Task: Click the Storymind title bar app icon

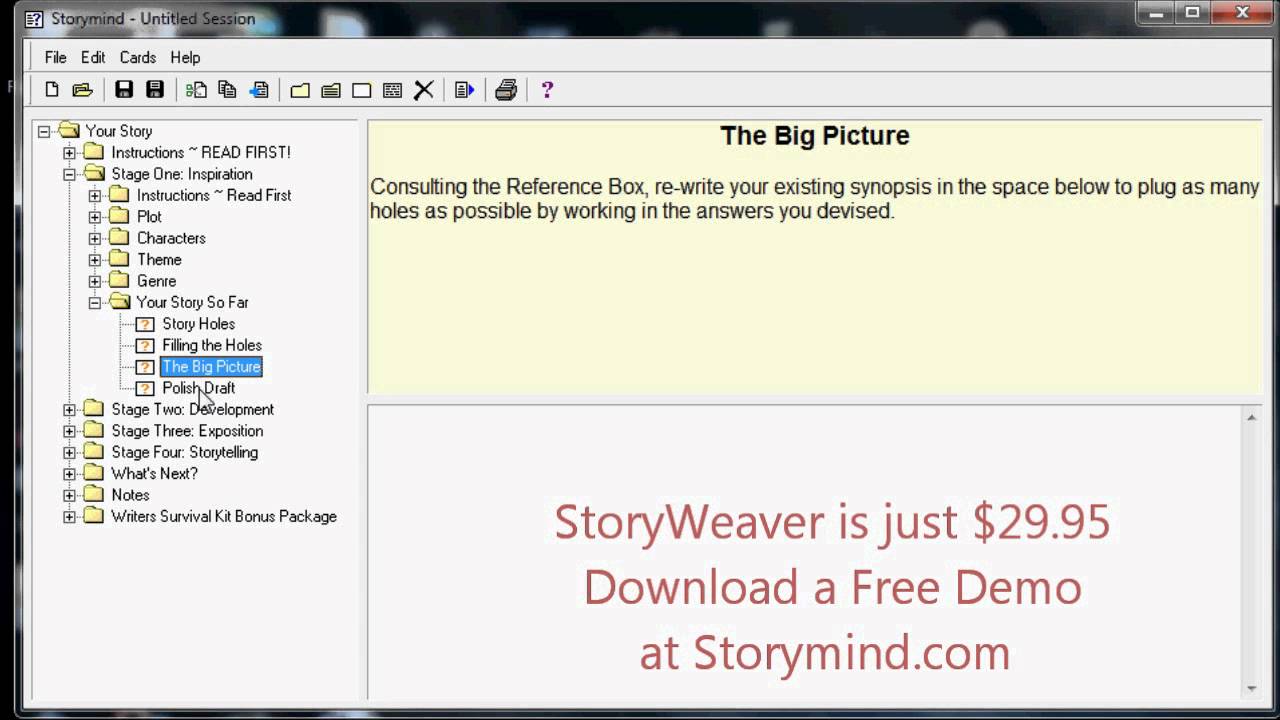Action: [34, 18]
